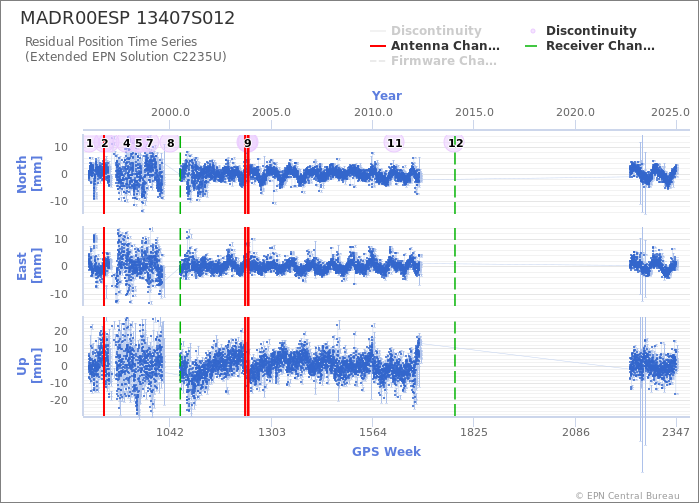This screenshot has width=700, height=504.
Task: Click the 2010.0 year tick label
Action: pyautogui.click(x=373, y=112)
